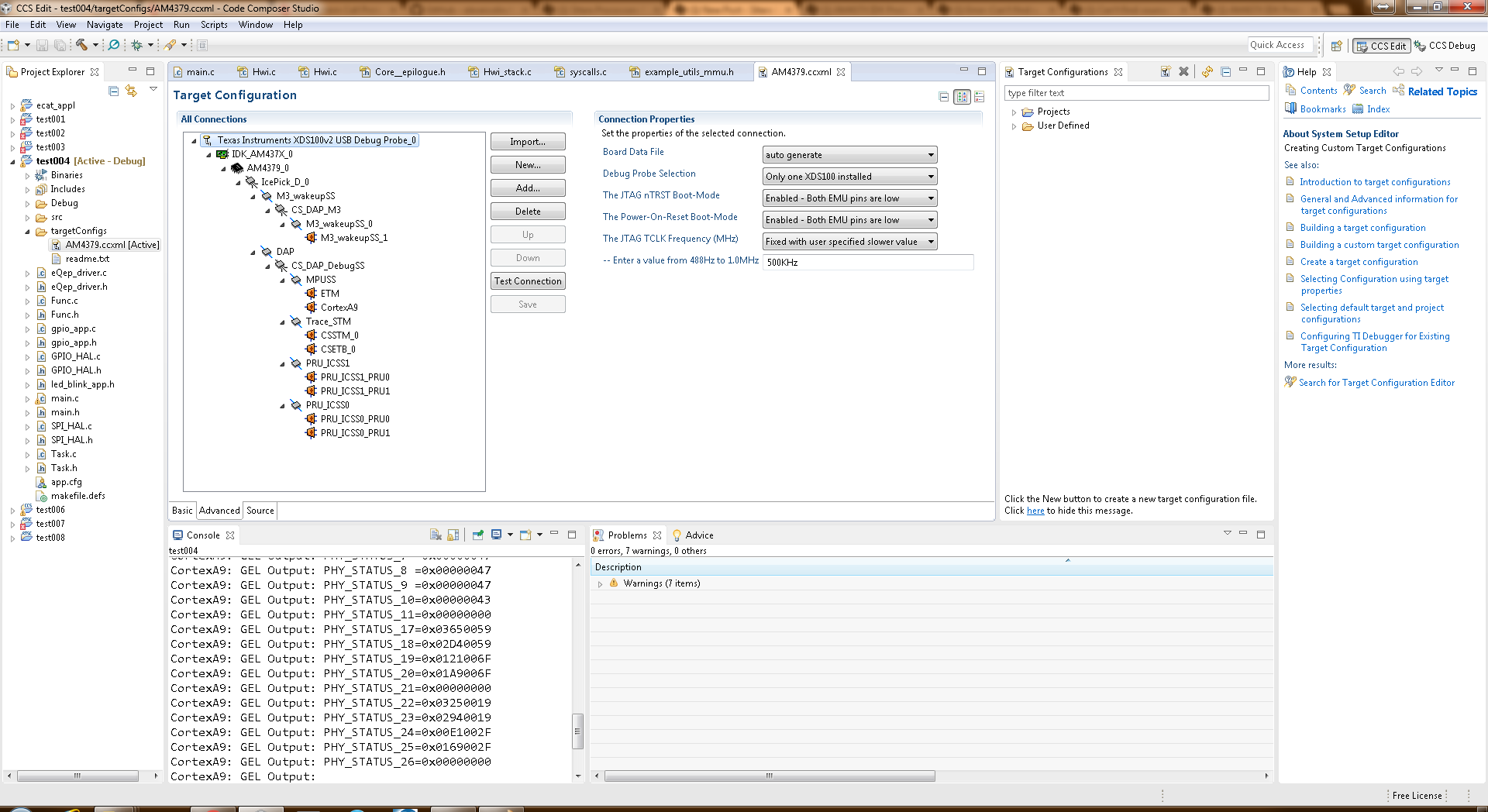Collapse the test004 project node
Viewport: 1488px width, 812px height.
pyautogui.click(x=12, y=162)
